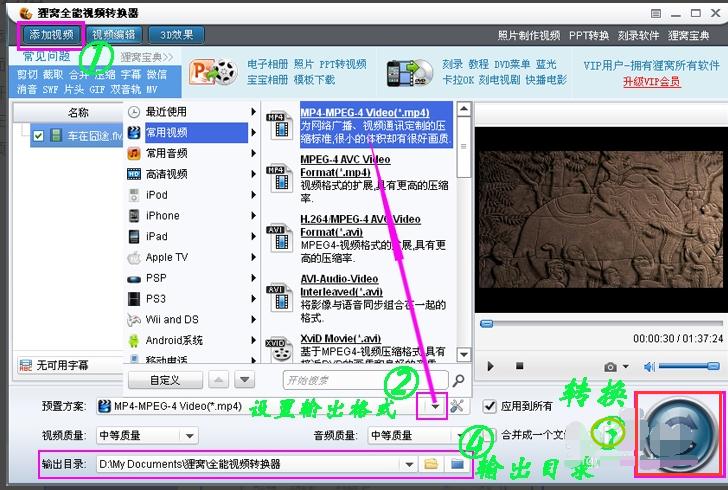Choose the 高清视频 HD category icon
The width and height of the screenshot is (728, 490).
[134, 174]
